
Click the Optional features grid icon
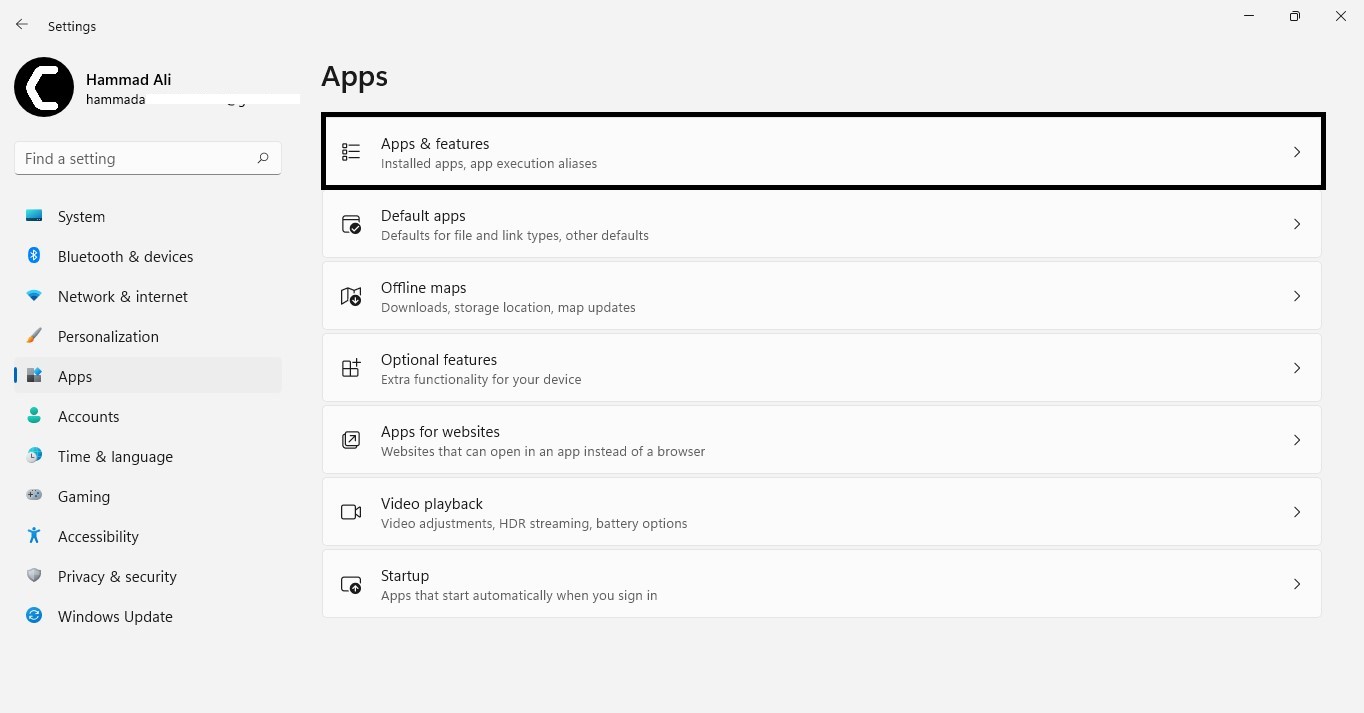(351, 368)
